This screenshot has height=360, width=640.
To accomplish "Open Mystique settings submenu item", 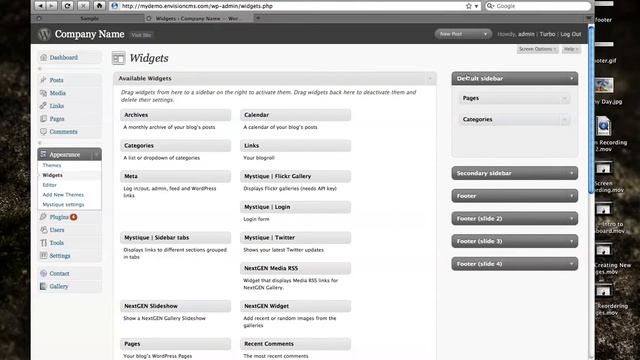I will [63, 204].
